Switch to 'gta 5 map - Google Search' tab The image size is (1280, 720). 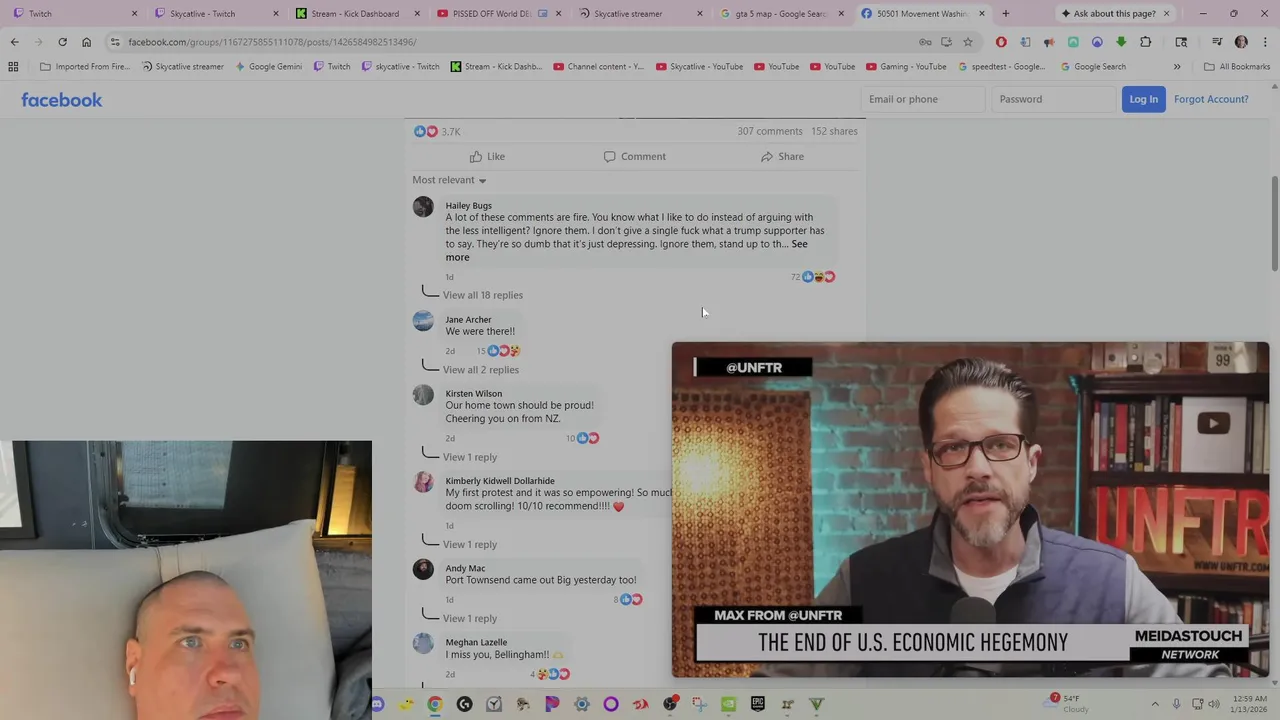tap(781, 13)
